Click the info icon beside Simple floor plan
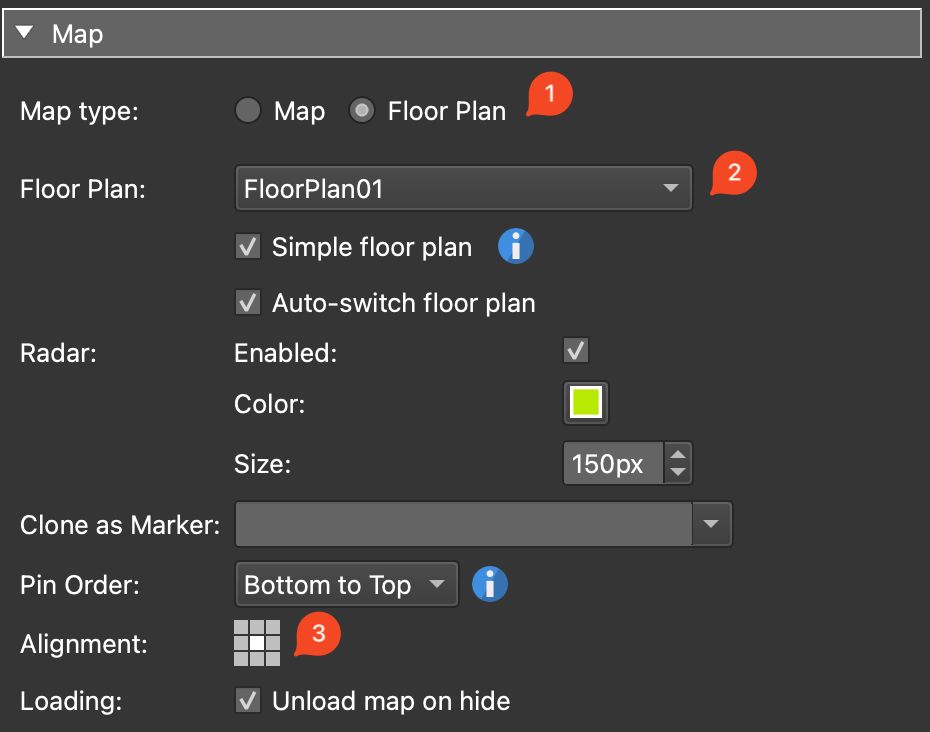 [x=515, y=246]
